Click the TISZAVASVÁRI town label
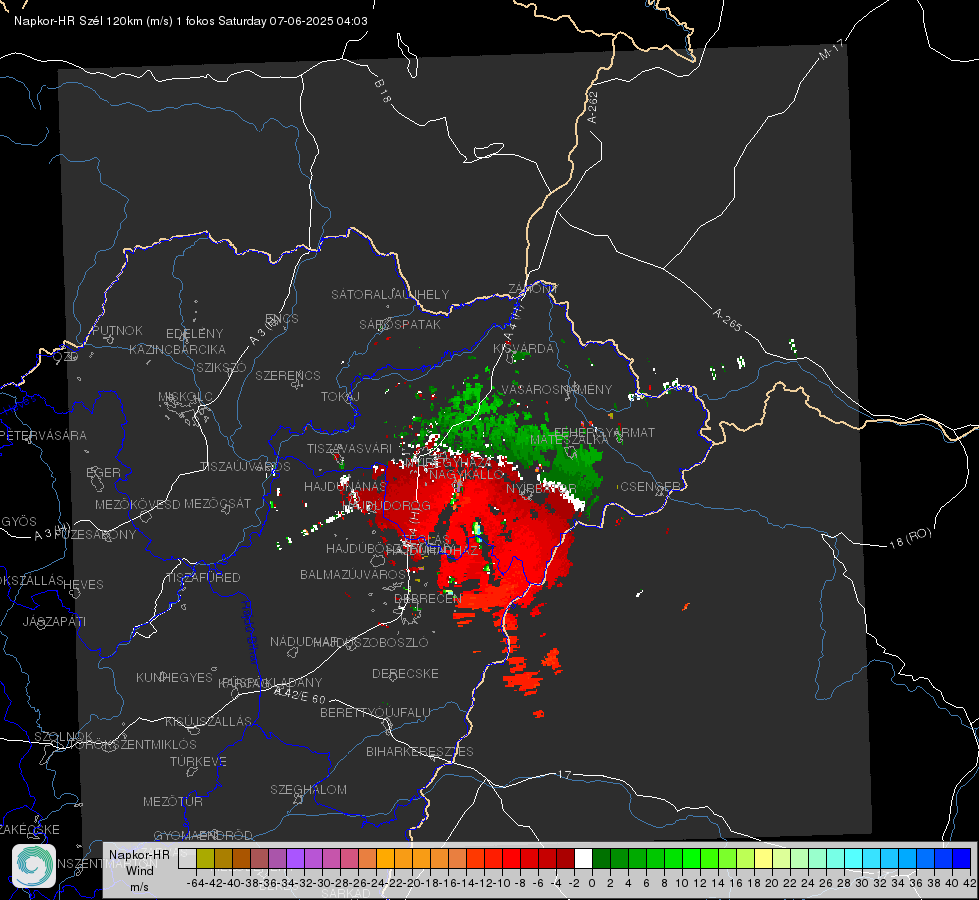The height and width of the screenshot is (900, 979). point(349,448)
